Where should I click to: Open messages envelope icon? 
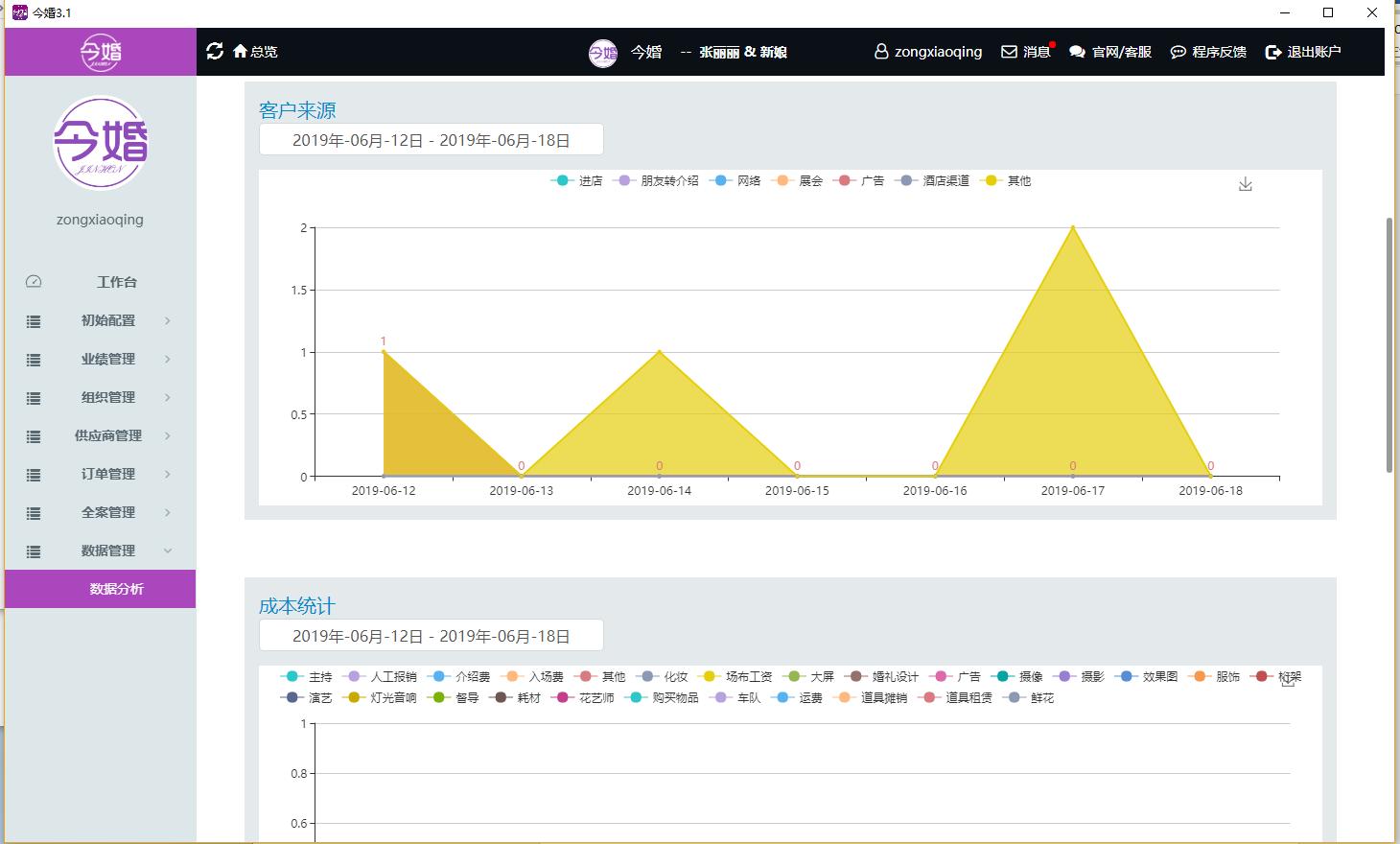[x=1009, y=52]
